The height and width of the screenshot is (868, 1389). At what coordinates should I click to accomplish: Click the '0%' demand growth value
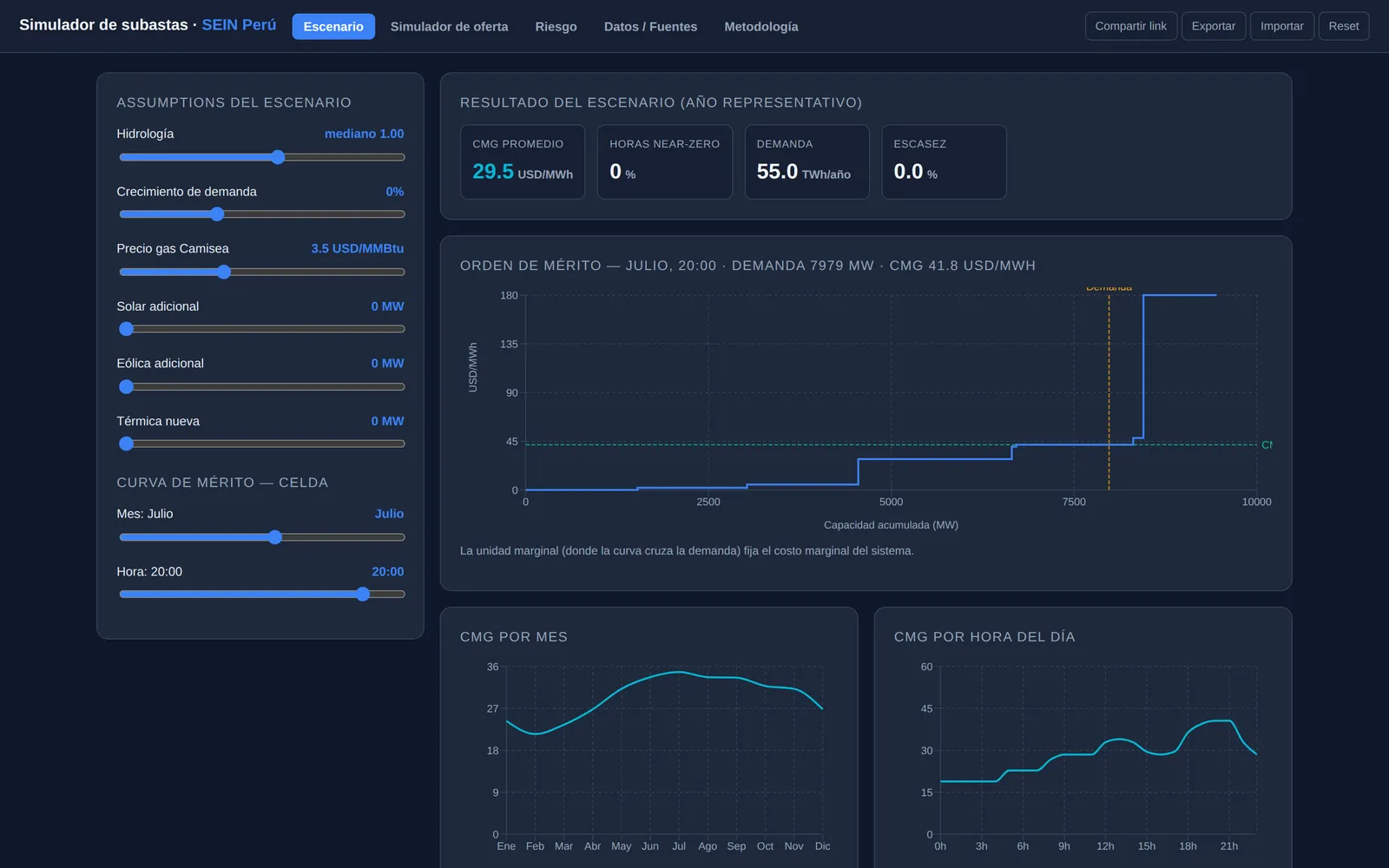click(x=395, y=192)
